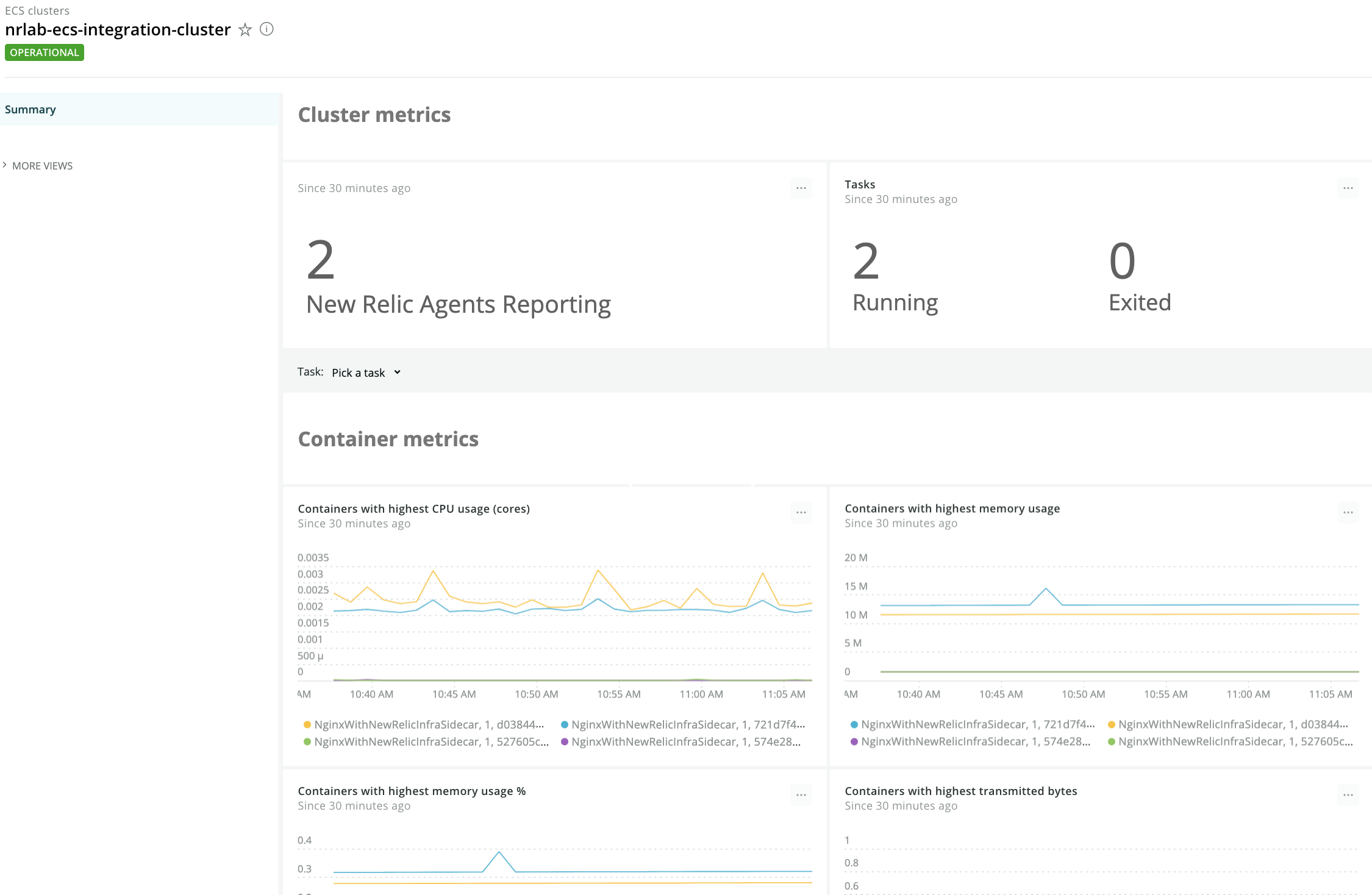
Task: Favorite the cluster with the star icon
Action: pos(245,29)
